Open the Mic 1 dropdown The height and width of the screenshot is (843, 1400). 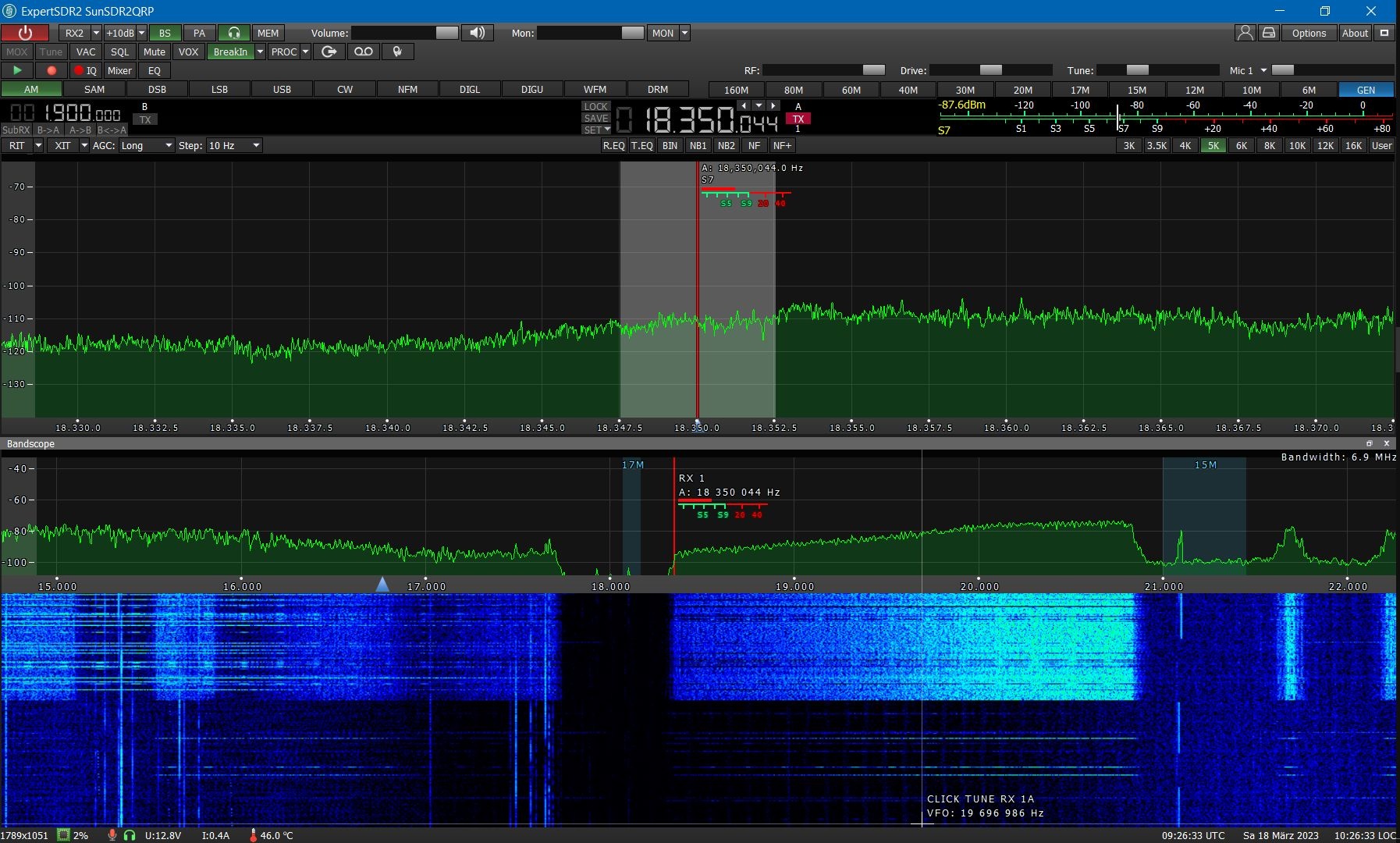(x=1263, y=70)
